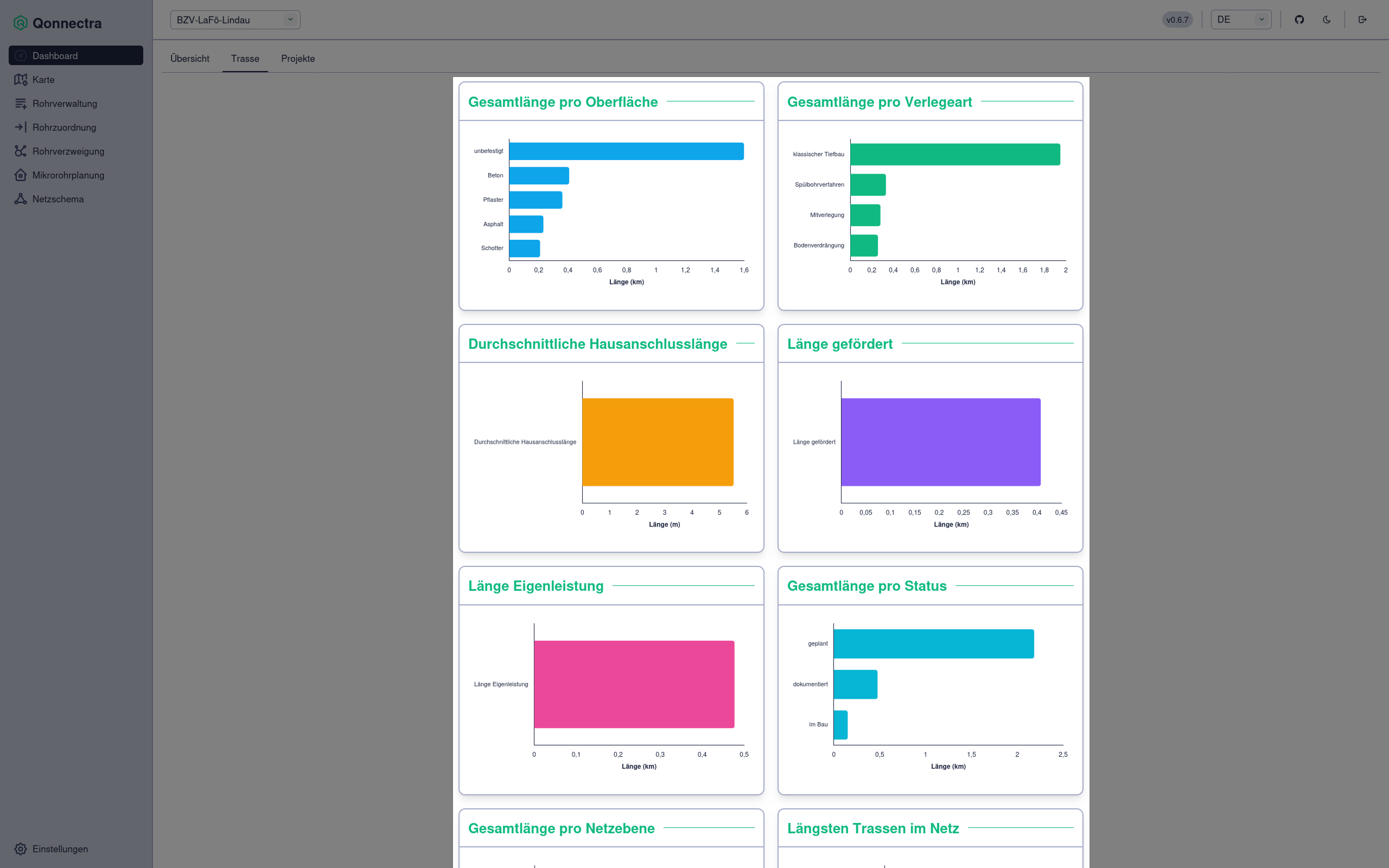Screen dimensions: 1389x868
Task: Click the pink Länge Eigenleistung bar
Action: (x=634, y=684)
